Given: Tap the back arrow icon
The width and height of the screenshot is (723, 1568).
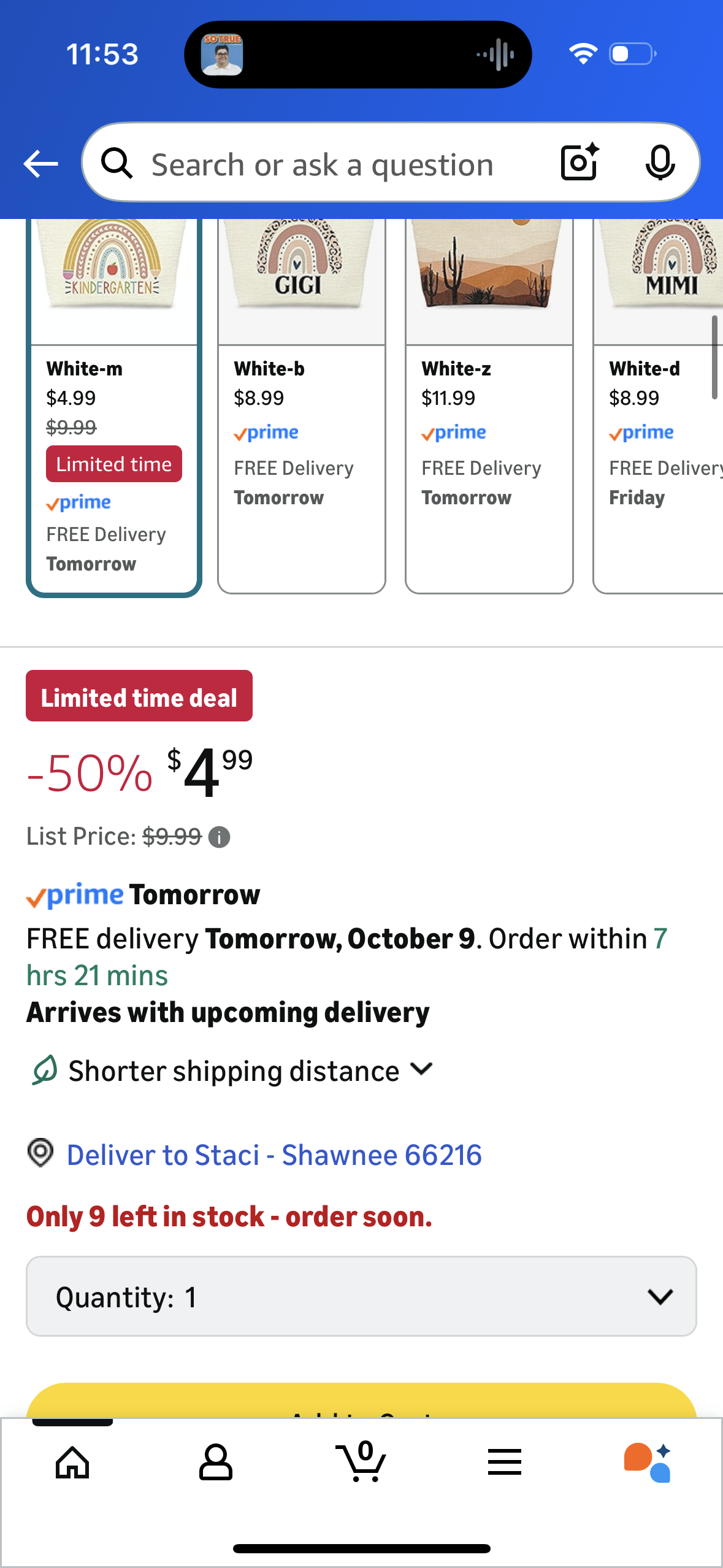Looking at the screenshot, I should point(40,164).
